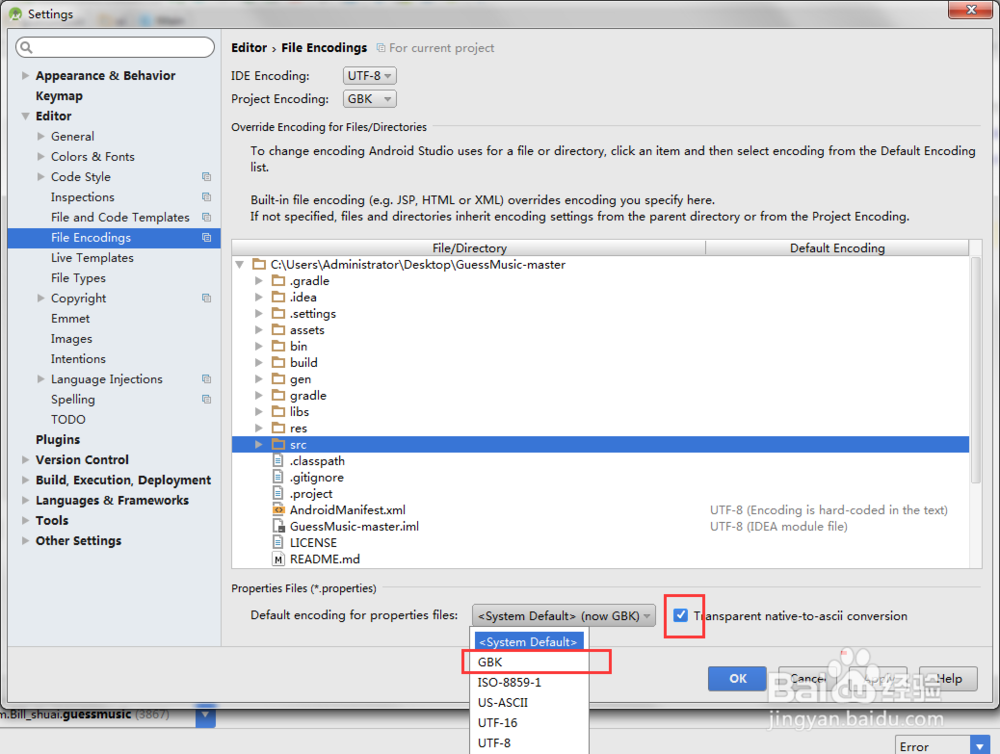Viewport: 1000px width, 754px height.
Task: Select the .project file row
Action: [x=600, y=494]
